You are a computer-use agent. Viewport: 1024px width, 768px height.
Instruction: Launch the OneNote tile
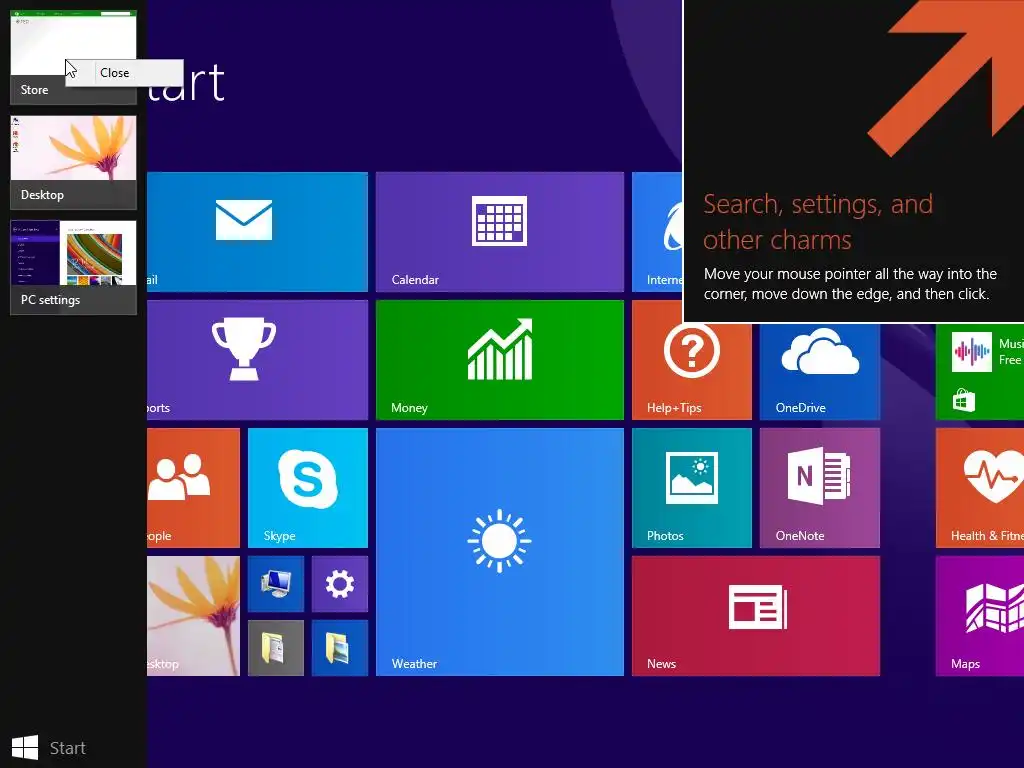point(820,488)
